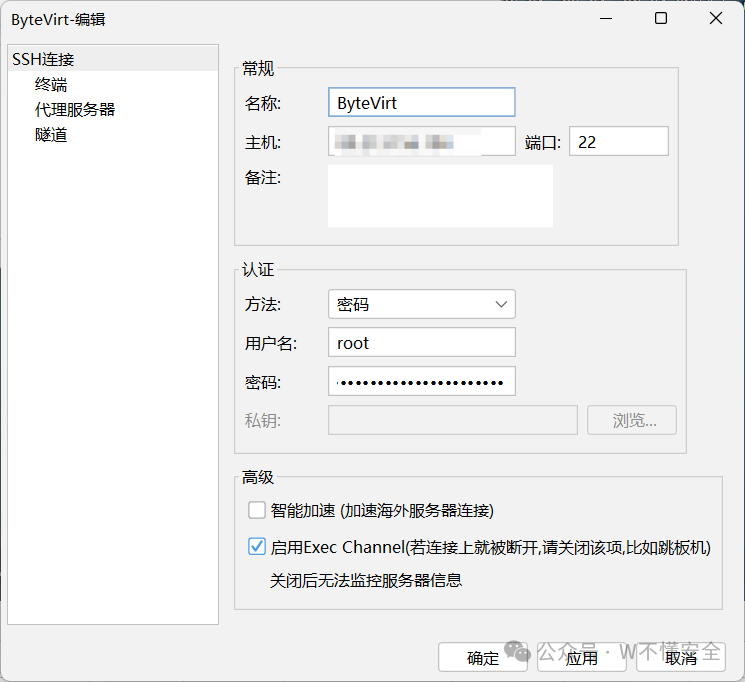Minimize the ByteVirt-编辑 window
The image size is (745, 682).
coord(606,19)
